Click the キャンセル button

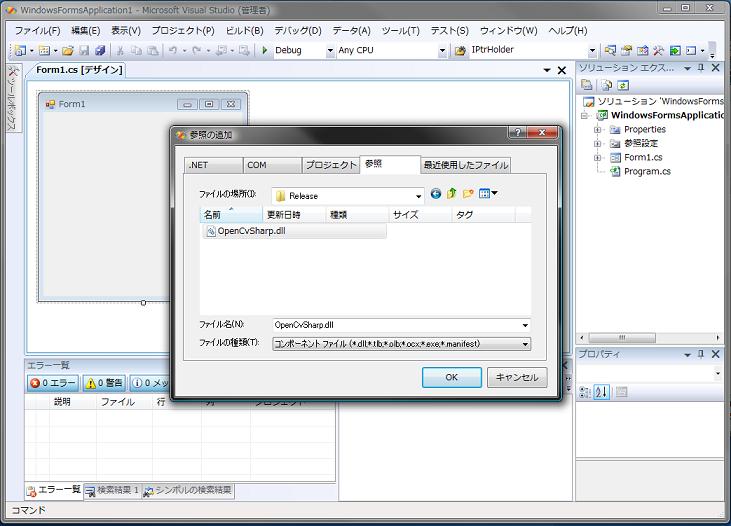(517, 377)
